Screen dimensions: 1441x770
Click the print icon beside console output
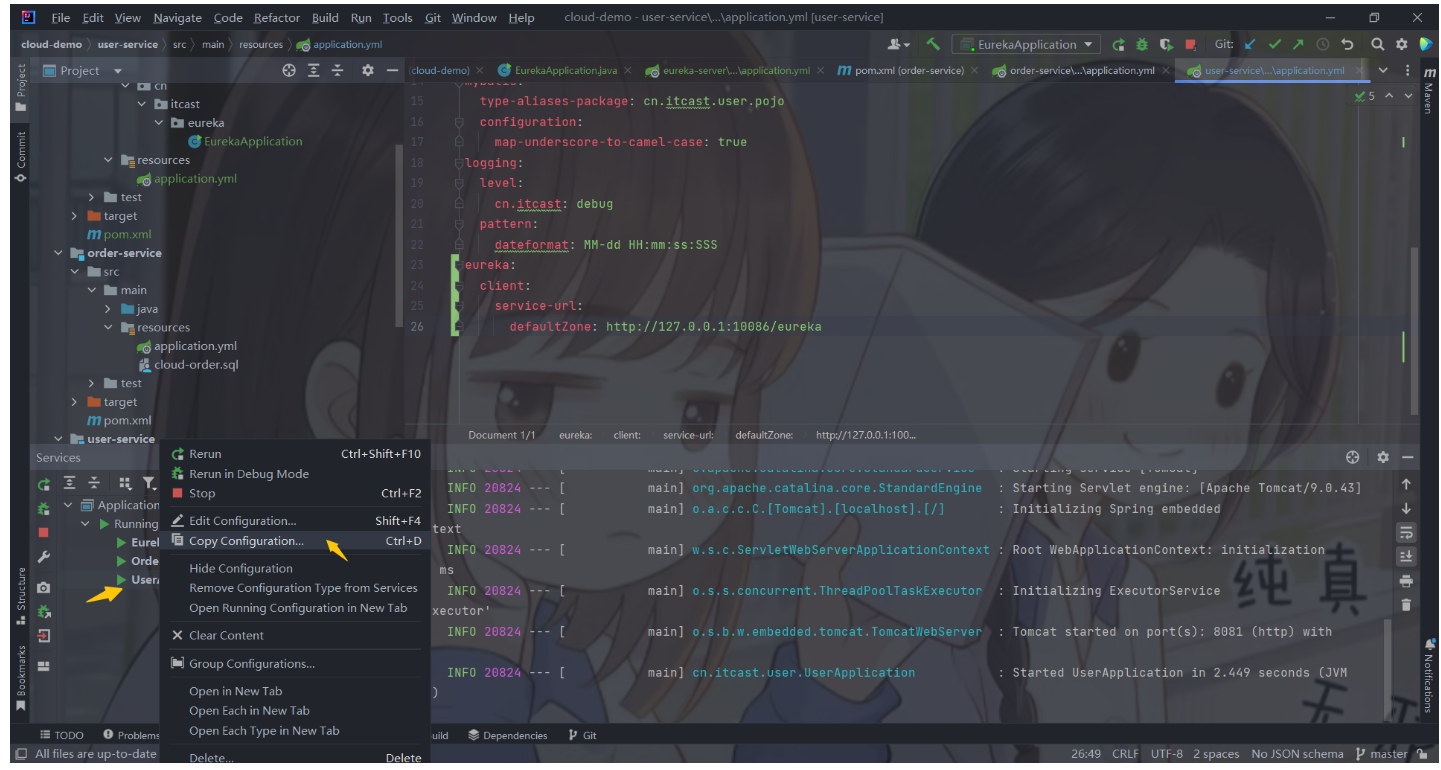[1406, 580]
